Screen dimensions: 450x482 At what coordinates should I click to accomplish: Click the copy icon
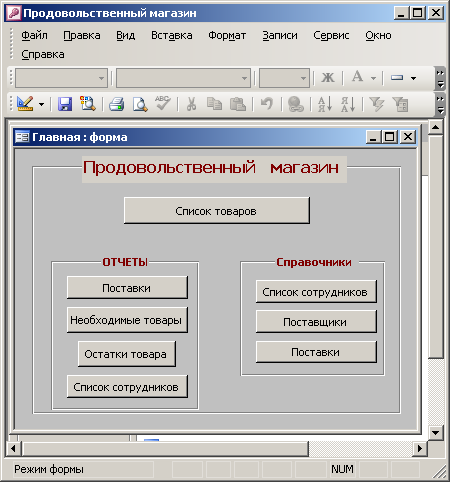click(x=214, y=104)
